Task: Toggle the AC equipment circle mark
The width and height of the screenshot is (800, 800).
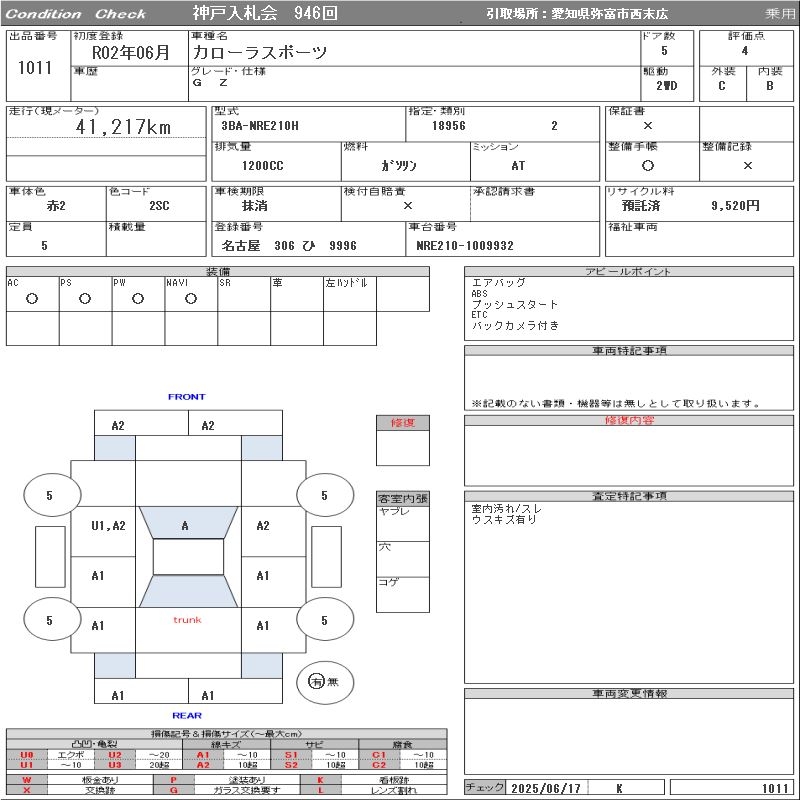Action: (32, 298)
